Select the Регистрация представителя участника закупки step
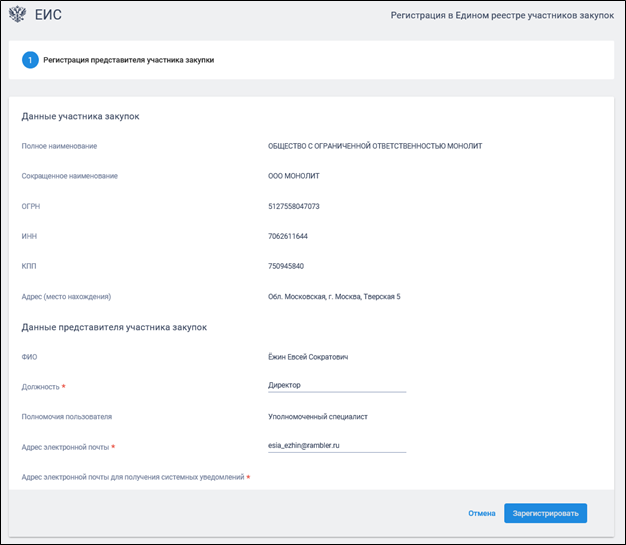 coord(129,60)
